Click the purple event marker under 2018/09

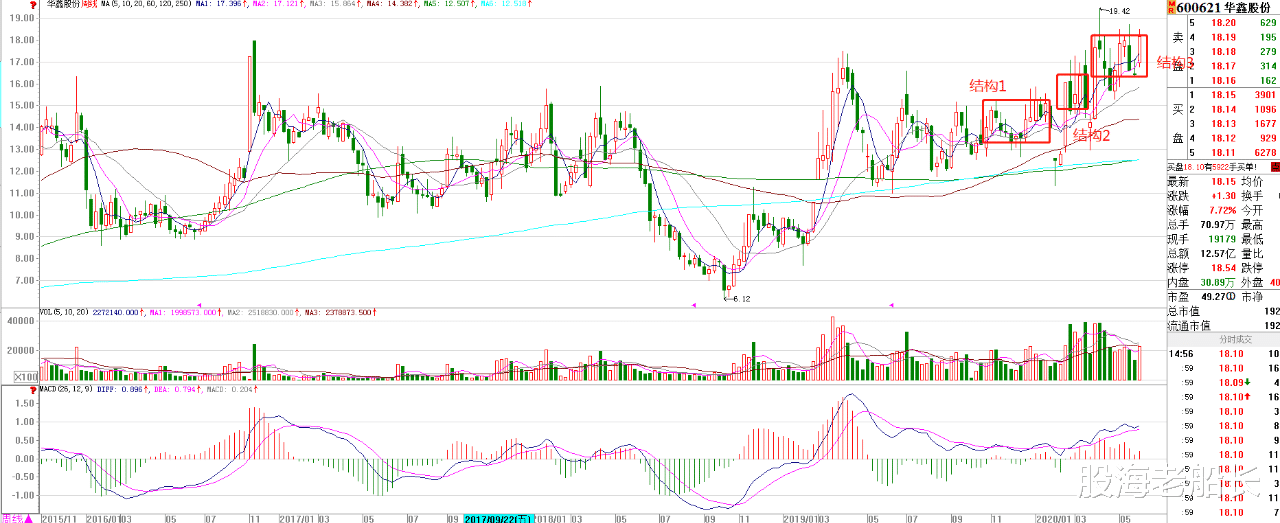tap(696, 304)
